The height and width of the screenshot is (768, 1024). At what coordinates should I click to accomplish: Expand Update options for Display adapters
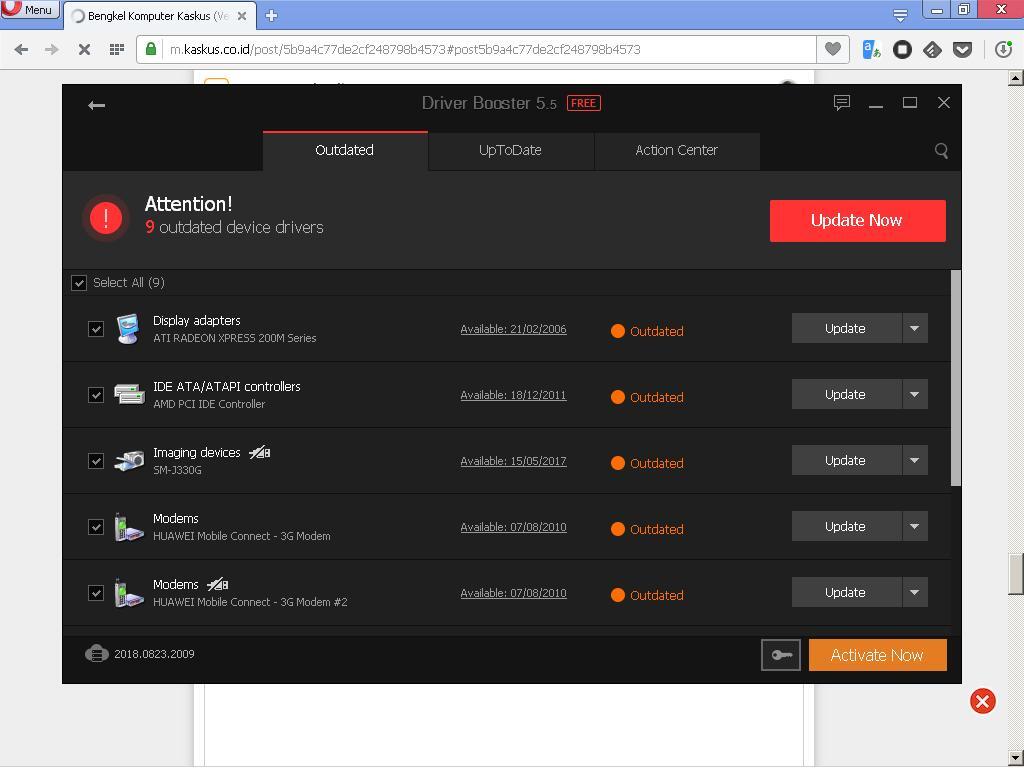pos(915,328)
